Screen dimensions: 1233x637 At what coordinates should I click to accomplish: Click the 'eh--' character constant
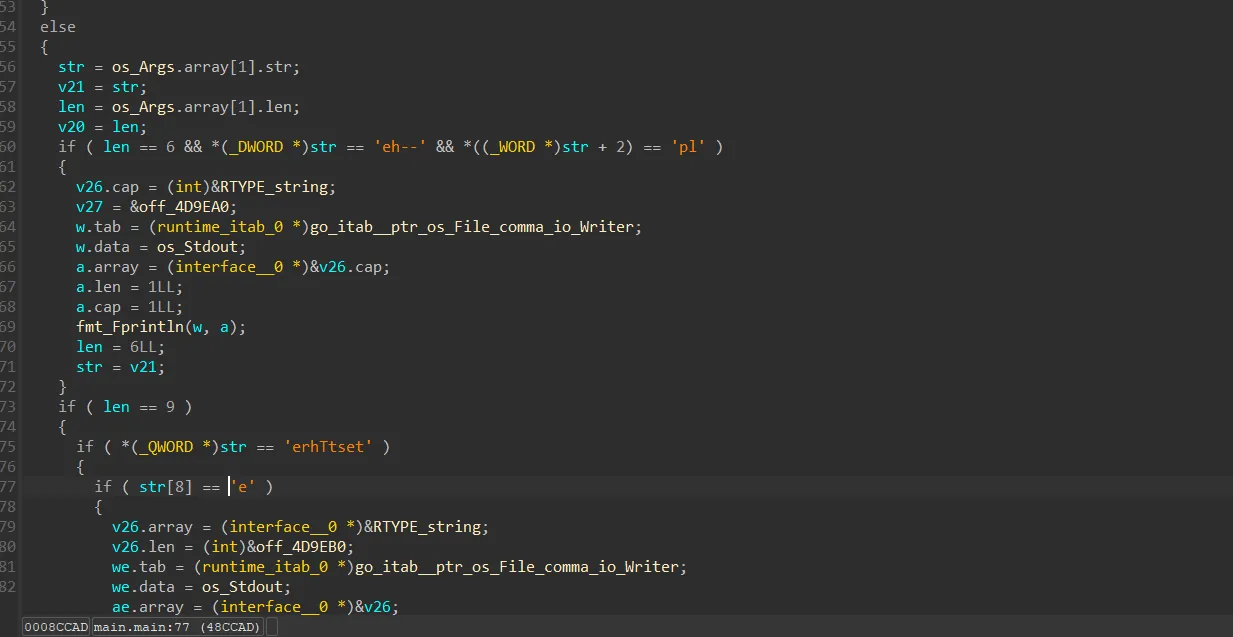(x=402, y=147)
